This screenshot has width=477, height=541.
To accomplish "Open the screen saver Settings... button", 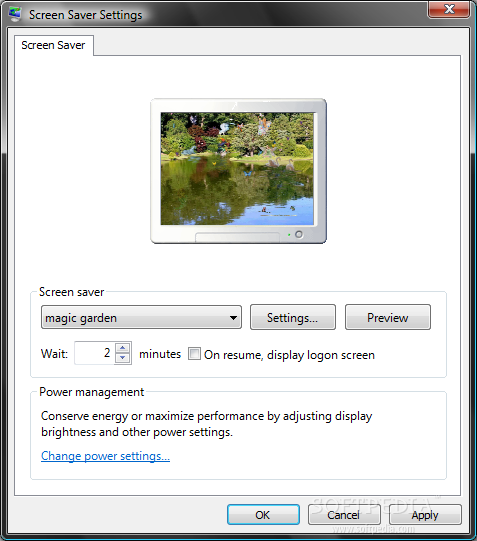I will coord(292,317).
